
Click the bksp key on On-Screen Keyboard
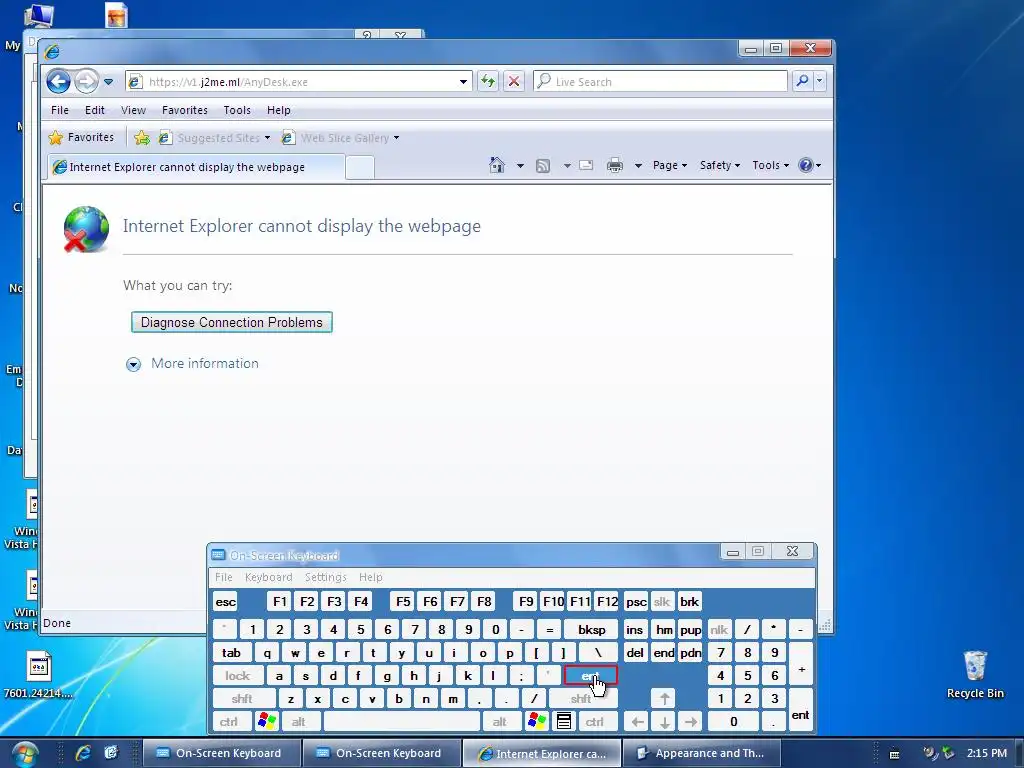592,630
